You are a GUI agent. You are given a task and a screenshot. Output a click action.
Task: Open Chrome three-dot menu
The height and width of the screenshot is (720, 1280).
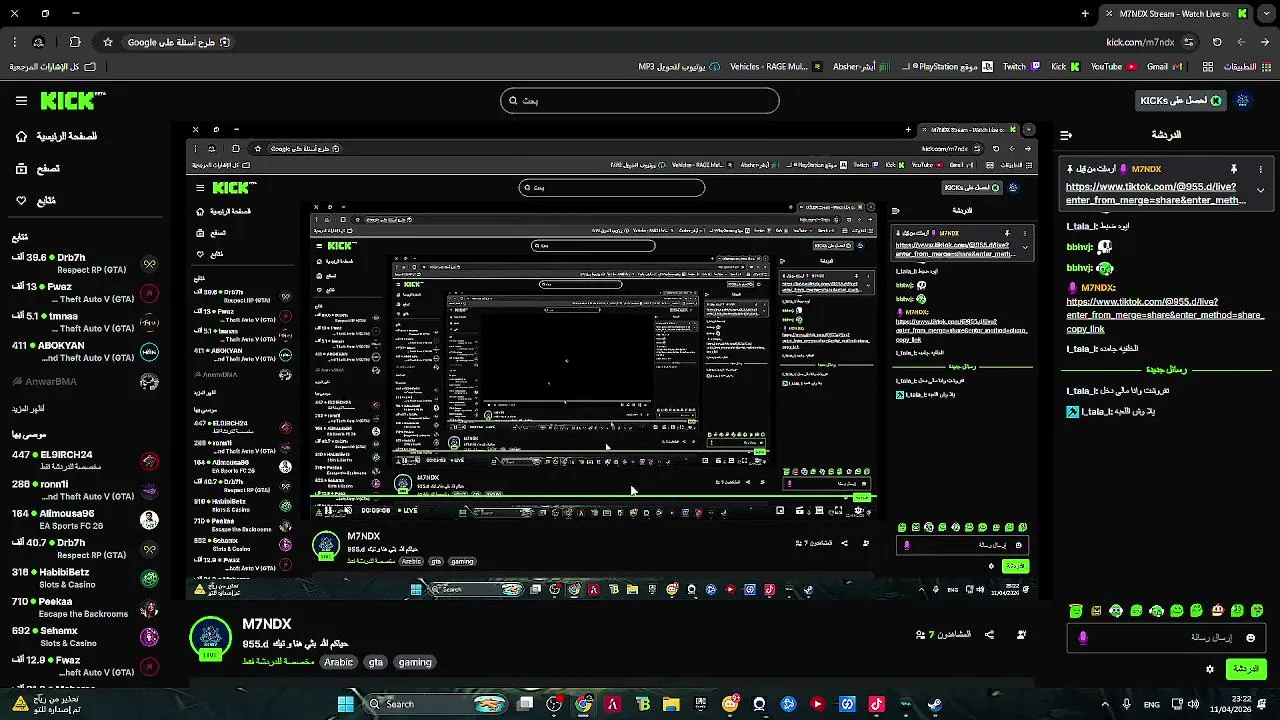pyautogui.click(x=14, y=42)
